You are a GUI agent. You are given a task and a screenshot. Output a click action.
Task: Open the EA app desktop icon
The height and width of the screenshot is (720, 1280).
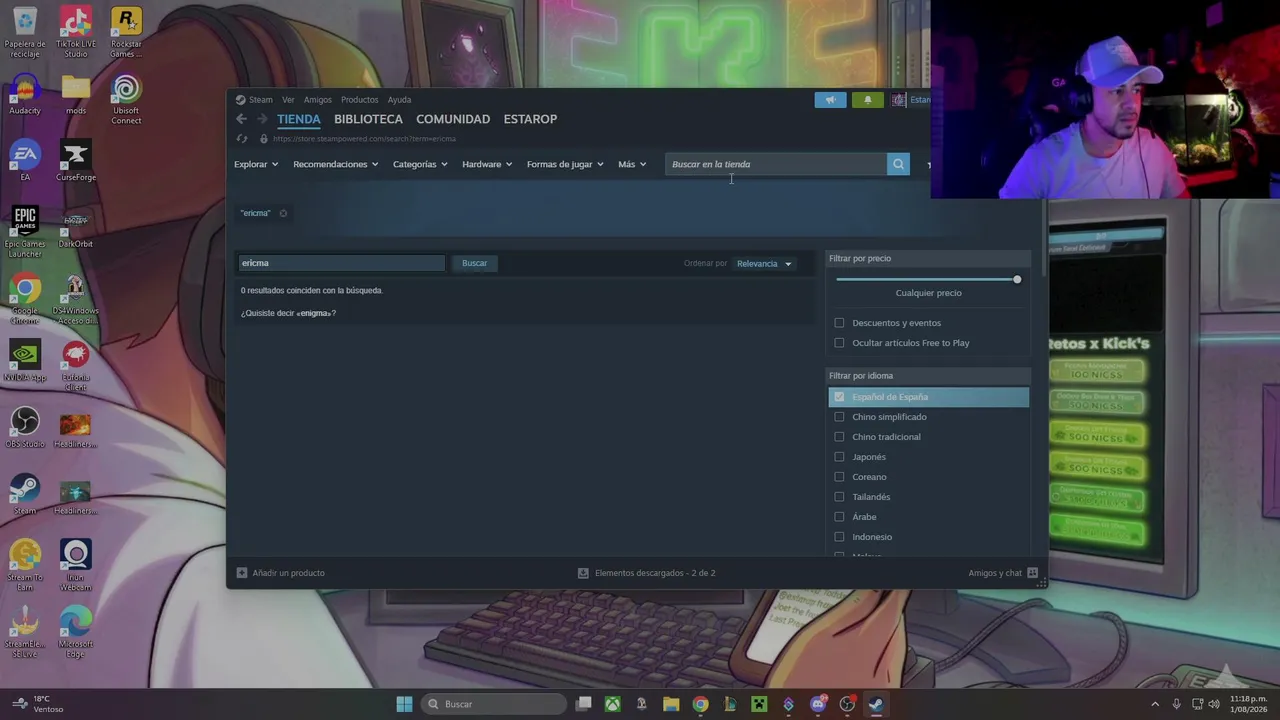(x=25, y=161)
